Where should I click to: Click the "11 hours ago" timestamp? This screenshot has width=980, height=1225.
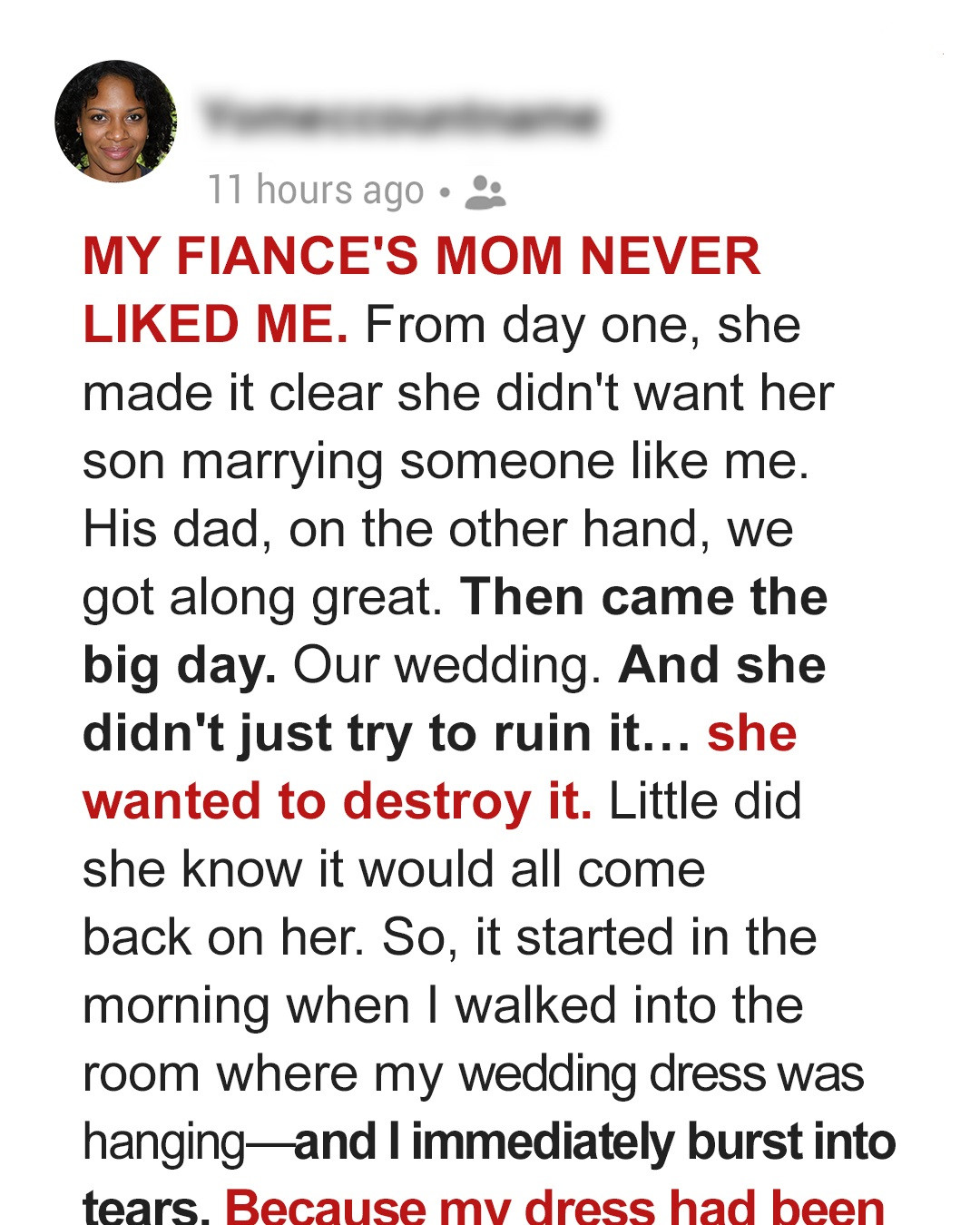[316, 191]
